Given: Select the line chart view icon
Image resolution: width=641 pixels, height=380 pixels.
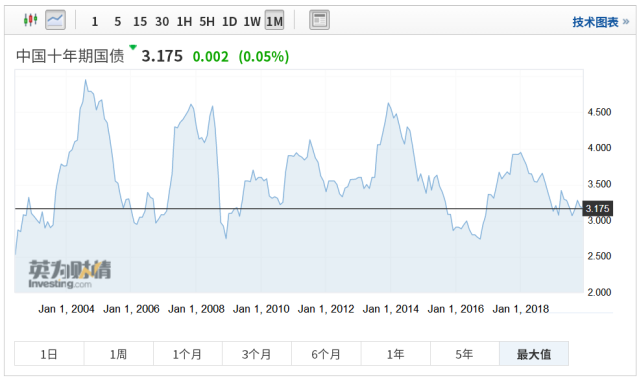Looking at the screenshot, I should coord(55,20).
